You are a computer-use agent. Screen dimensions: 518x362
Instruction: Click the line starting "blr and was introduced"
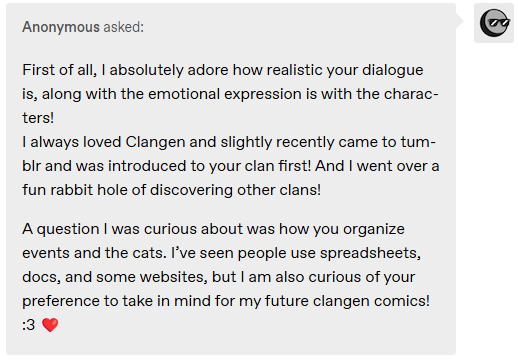coord(231,166)
